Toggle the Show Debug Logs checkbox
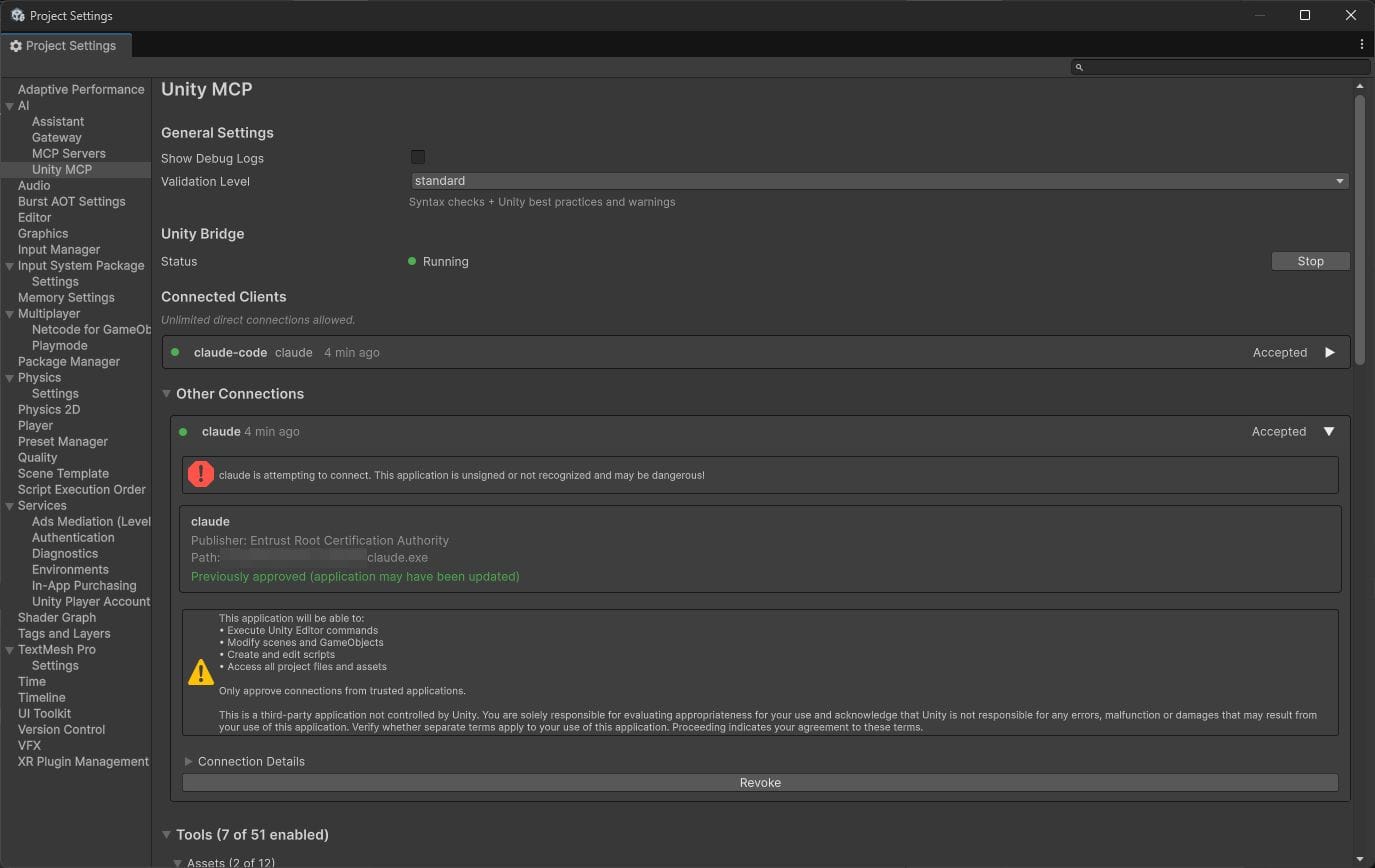 click(x=418, y=157)
